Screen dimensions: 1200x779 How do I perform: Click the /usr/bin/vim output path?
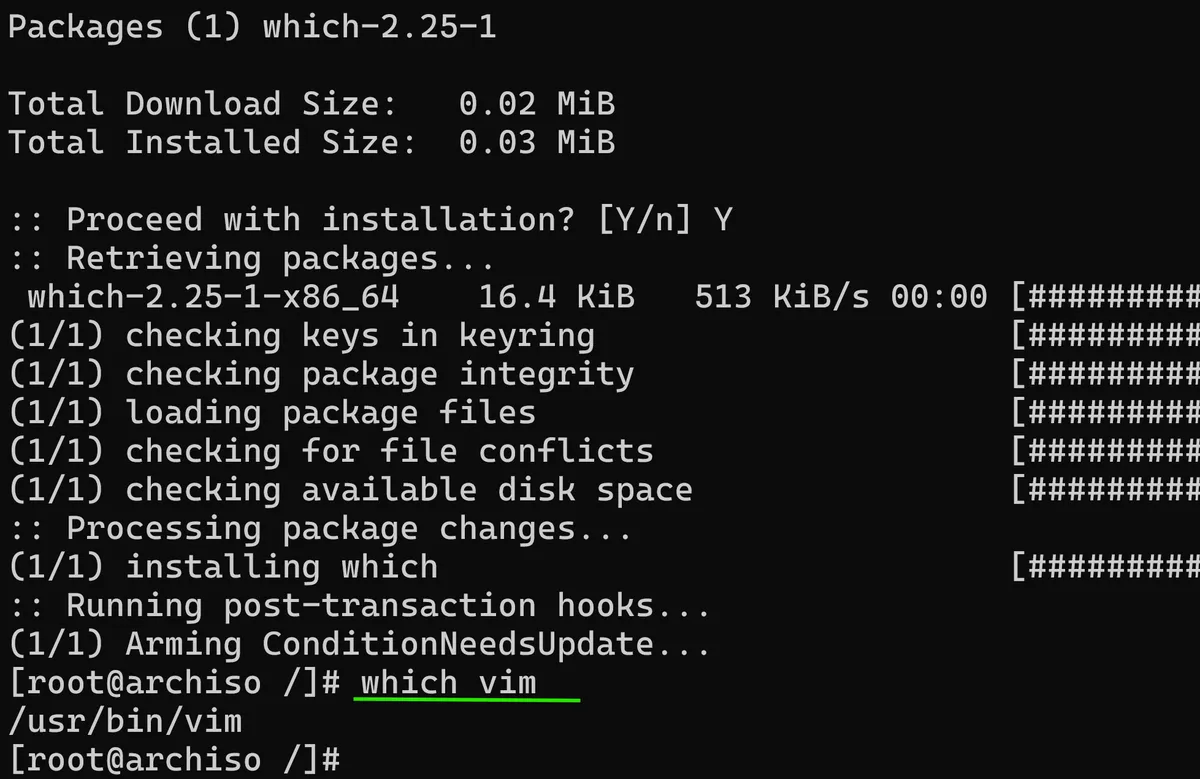(x=125, y=722)
